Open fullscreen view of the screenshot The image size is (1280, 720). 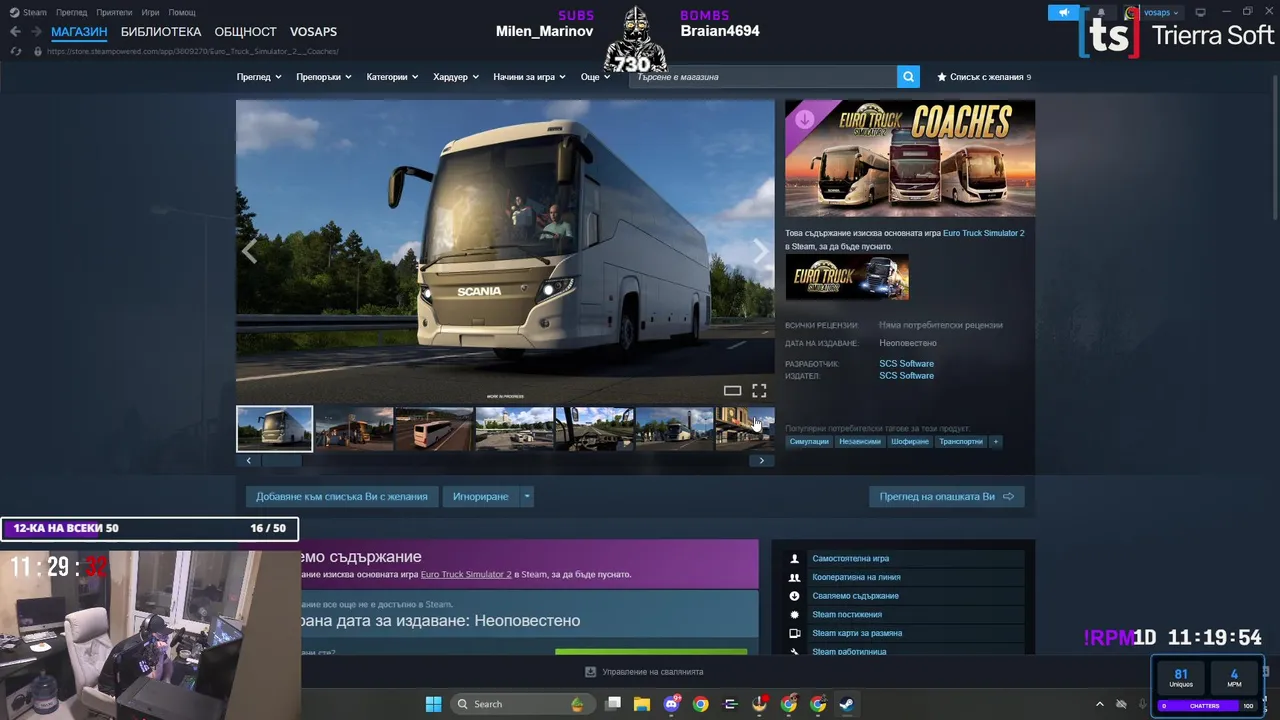click(759, 391)
